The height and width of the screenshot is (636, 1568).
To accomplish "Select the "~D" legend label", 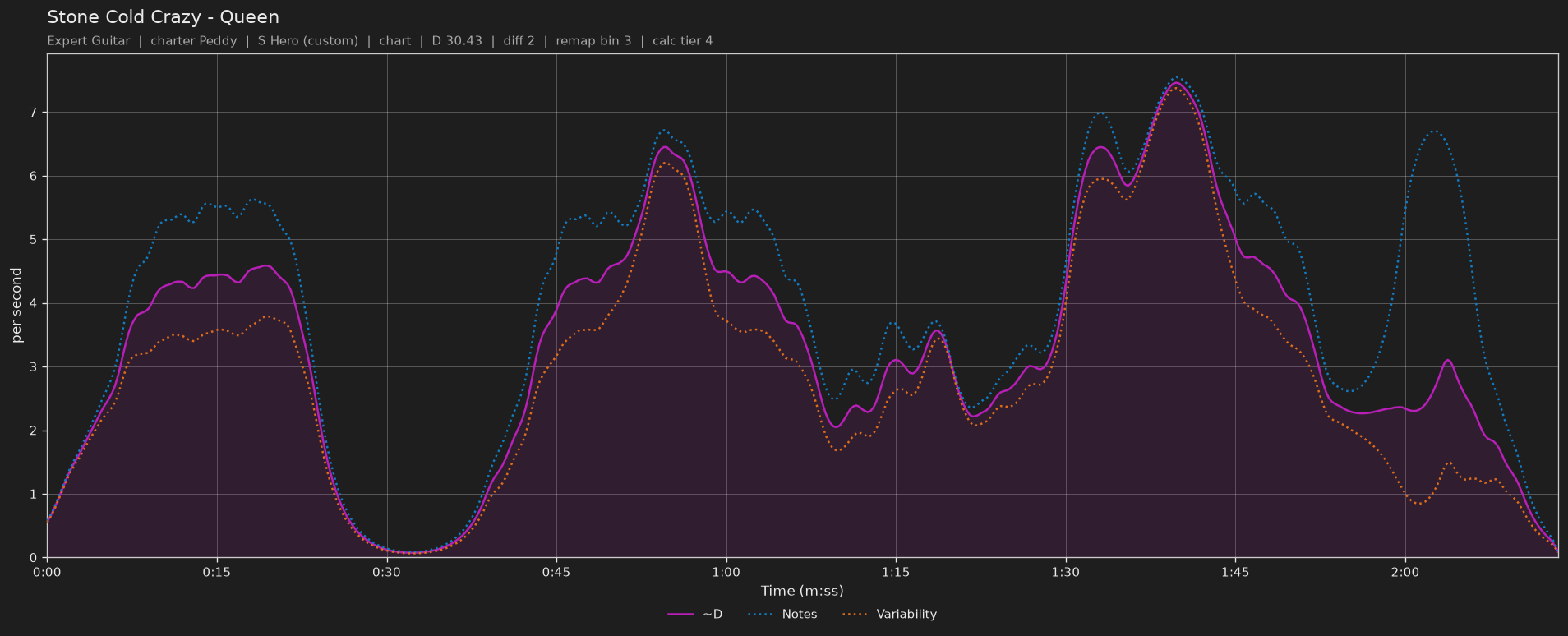I will pos(713,615).
